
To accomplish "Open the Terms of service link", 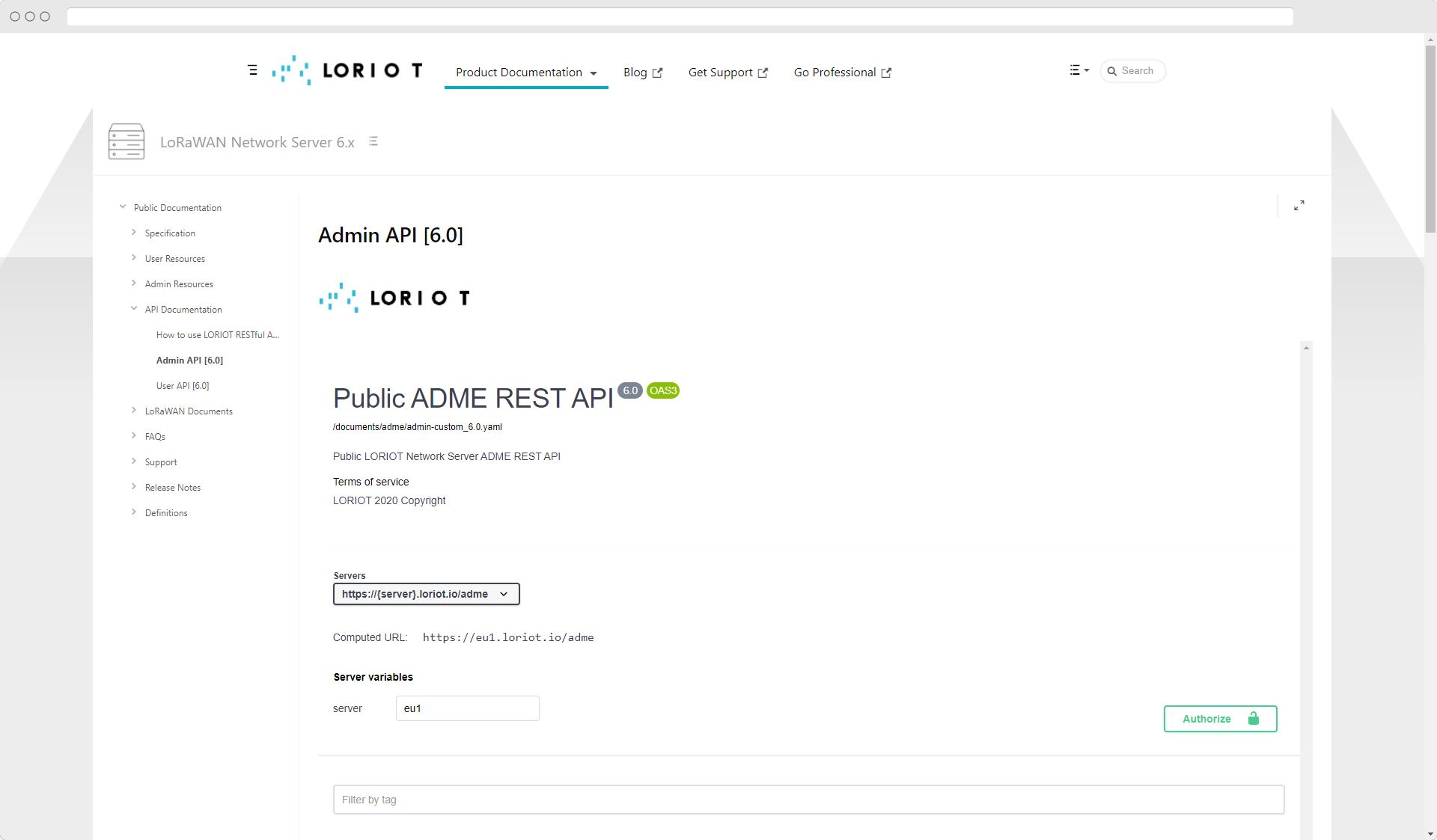I will click(371, 482).
